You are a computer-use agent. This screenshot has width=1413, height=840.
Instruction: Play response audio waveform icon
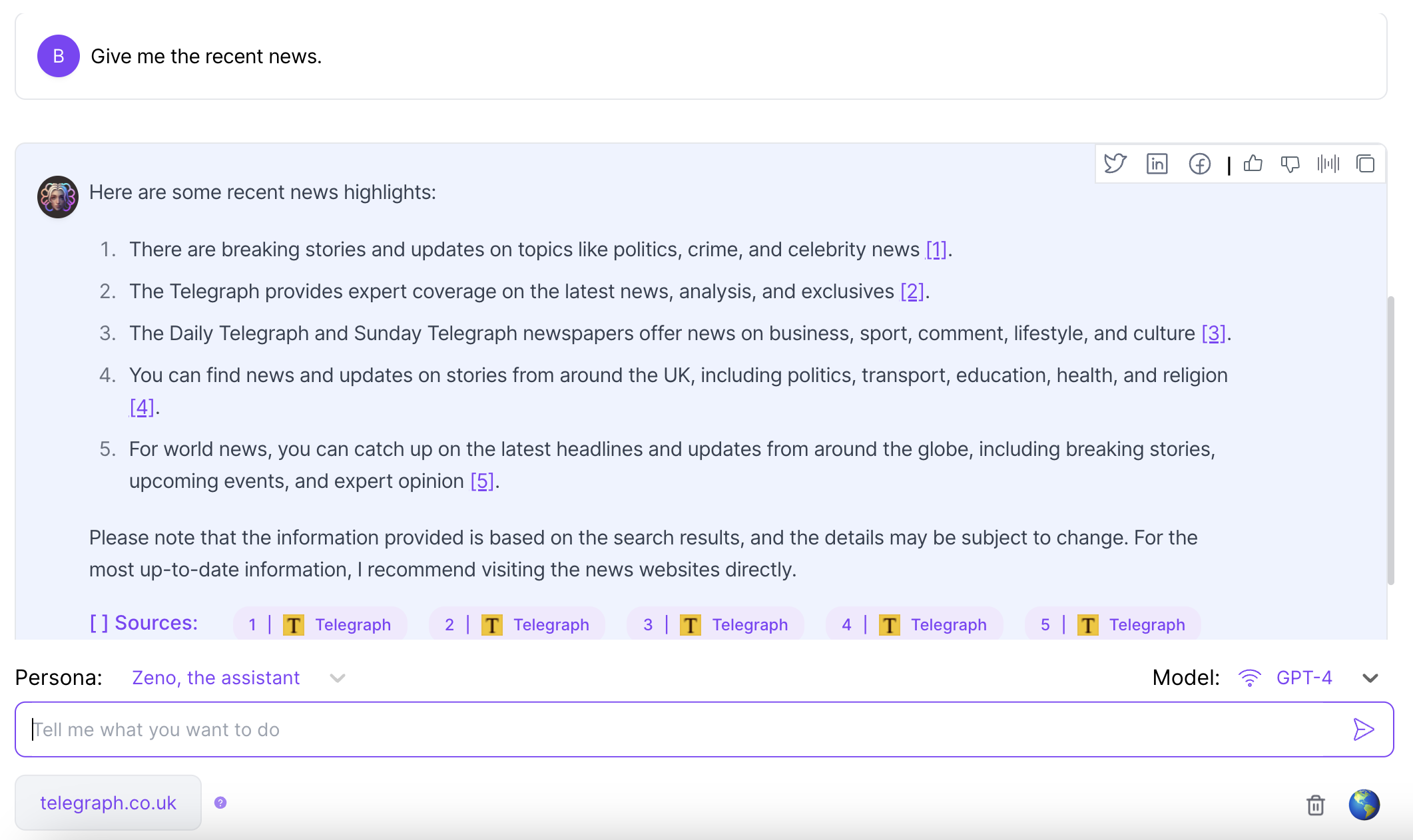(1328, 164)
